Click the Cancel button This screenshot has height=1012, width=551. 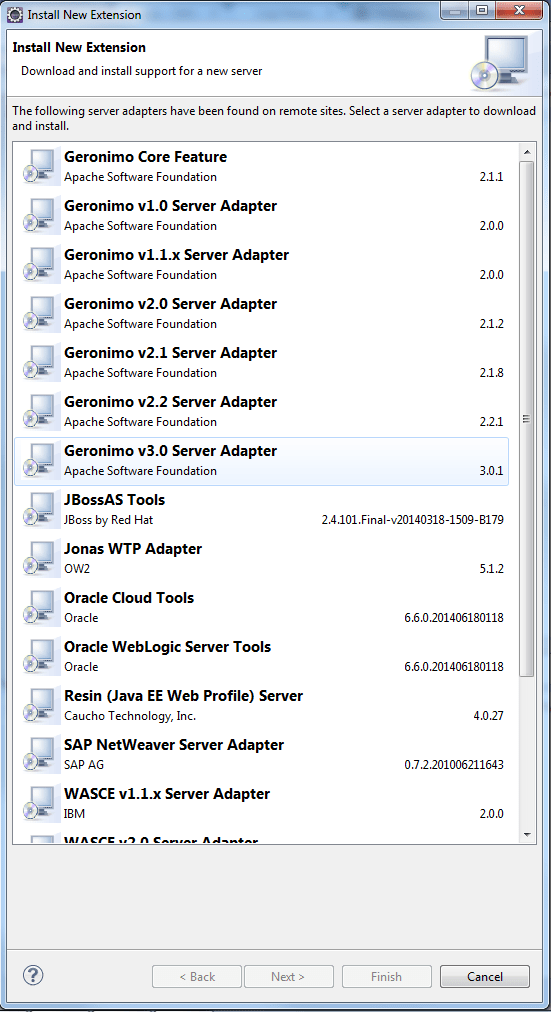[x=485, y=977]
